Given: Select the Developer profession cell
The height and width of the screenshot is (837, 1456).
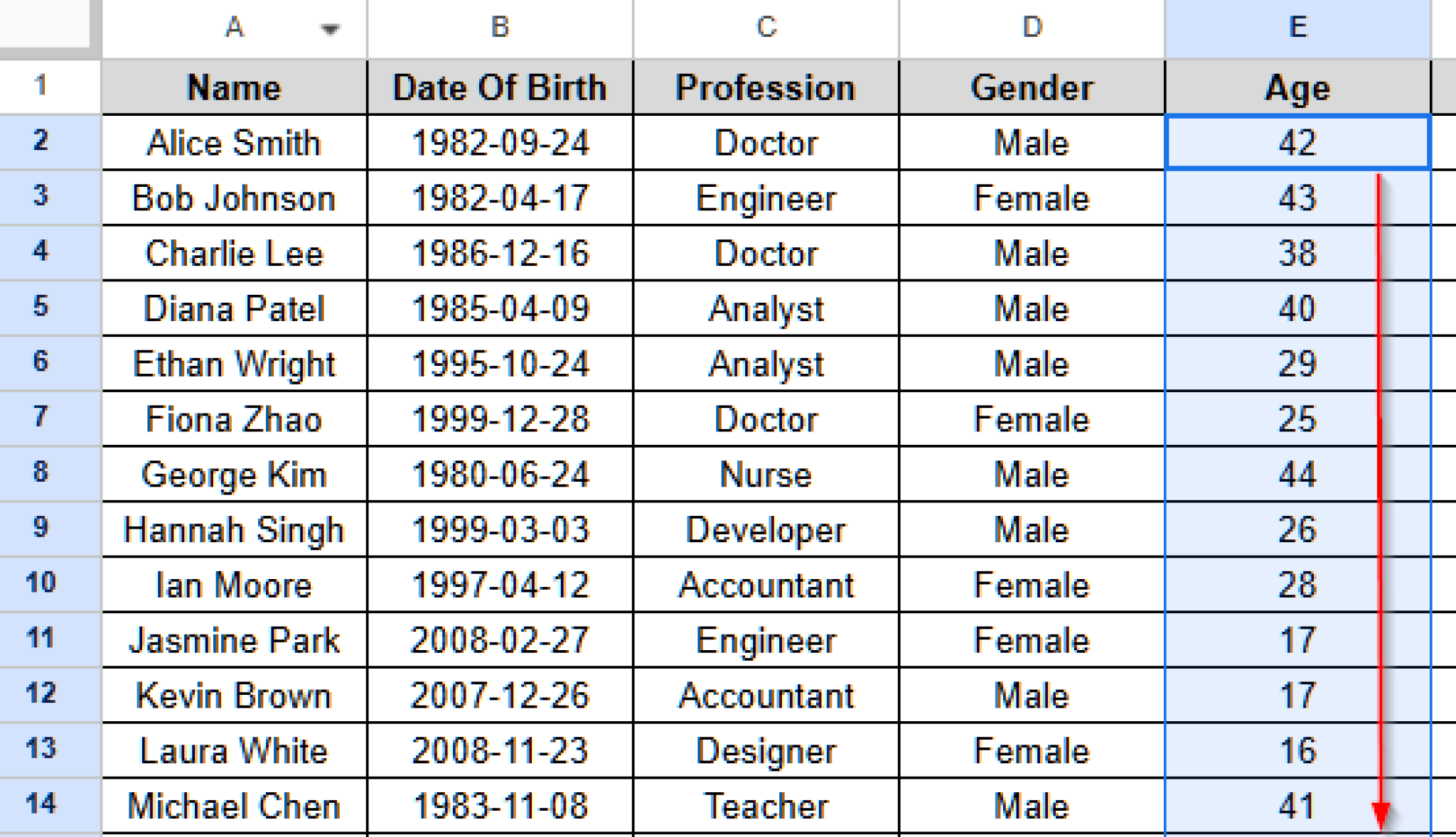Looking at the screenshot, I should [766, 529].
